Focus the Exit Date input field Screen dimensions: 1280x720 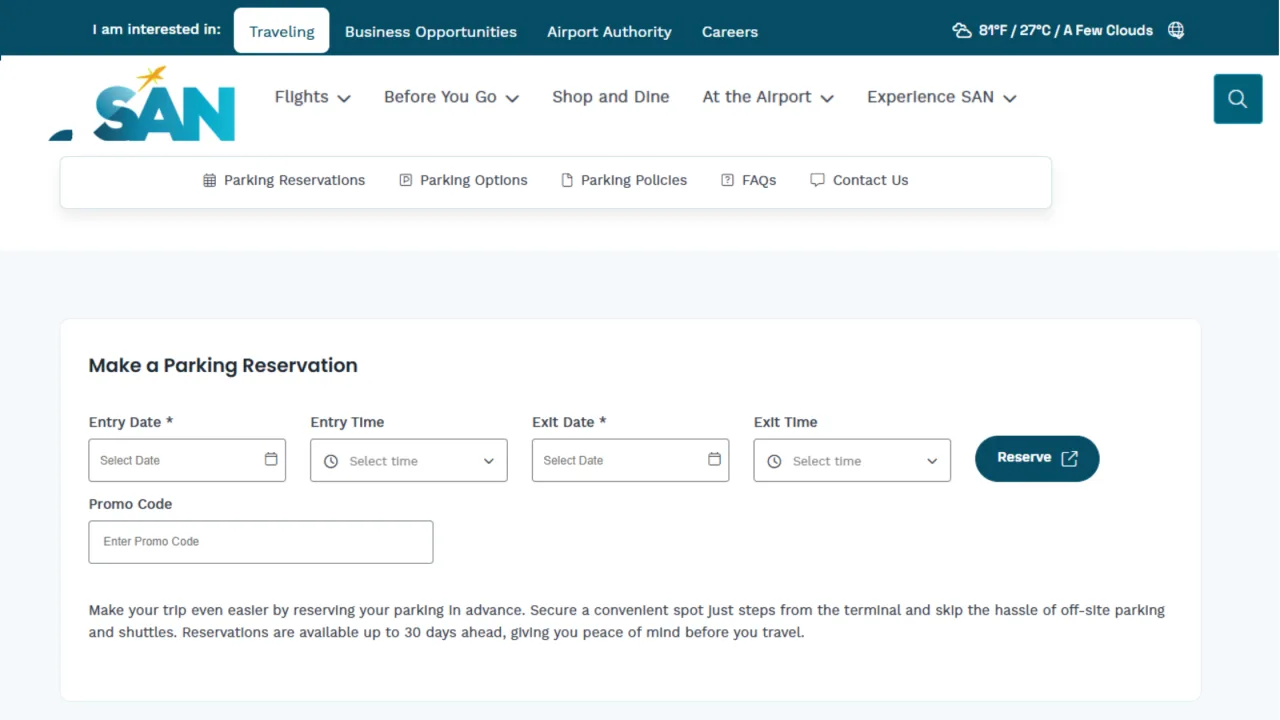click(630, 460)
